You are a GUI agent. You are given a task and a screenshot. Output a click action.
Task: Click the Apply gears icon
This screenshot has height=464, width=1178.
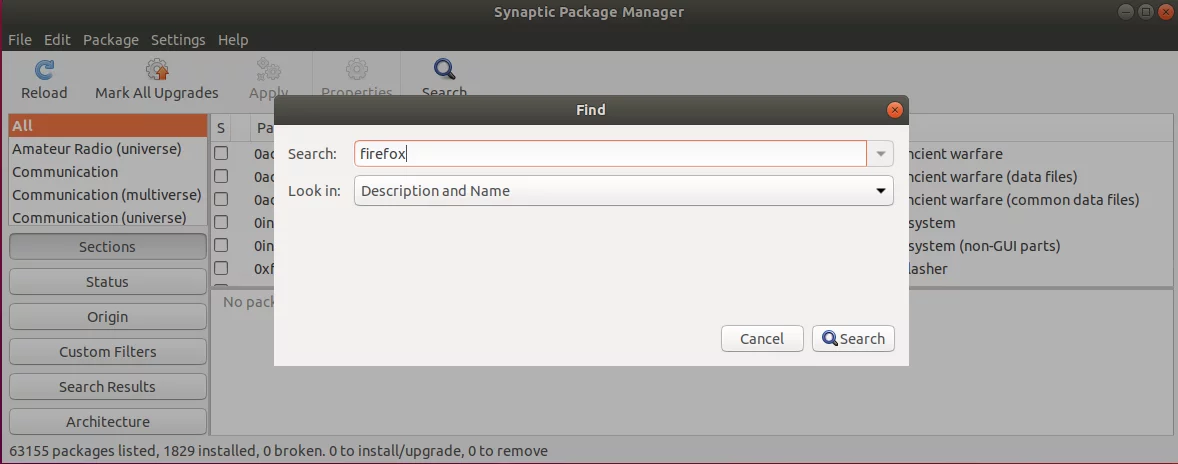point(268,70)
